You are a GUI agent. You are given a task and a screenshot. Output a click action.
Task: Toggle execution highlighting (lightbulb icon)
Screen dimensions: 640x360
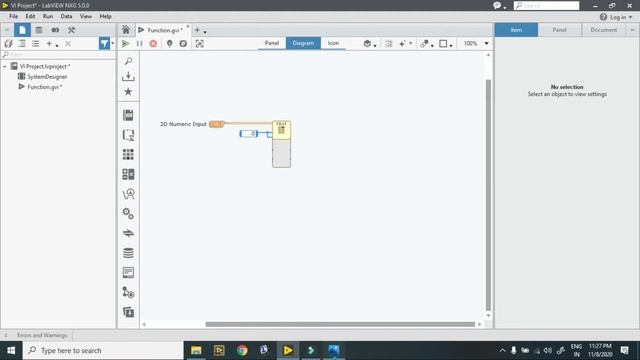[169, 43]
